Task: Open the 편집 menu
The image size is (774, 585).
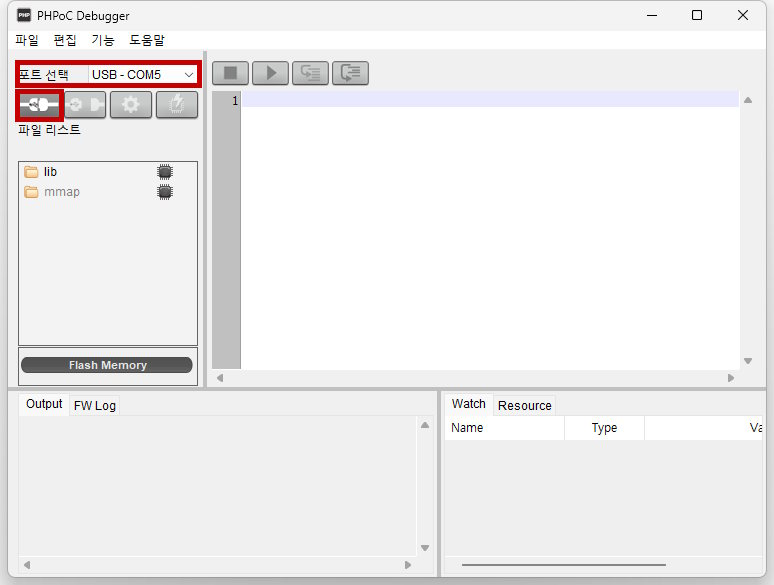Action: click(65, 40)
